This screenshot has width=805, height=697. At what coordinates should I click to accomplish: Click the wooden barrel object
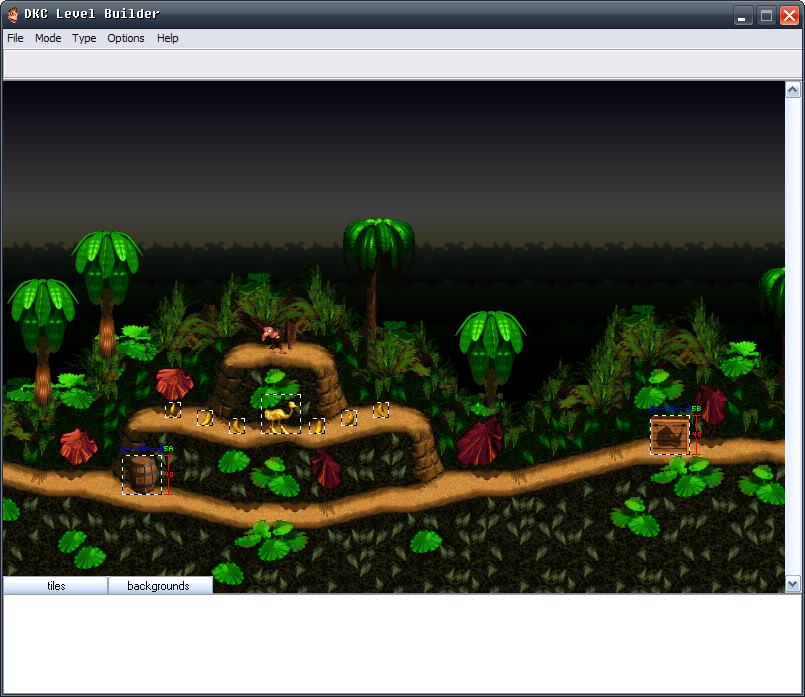(x=142, y=474)
